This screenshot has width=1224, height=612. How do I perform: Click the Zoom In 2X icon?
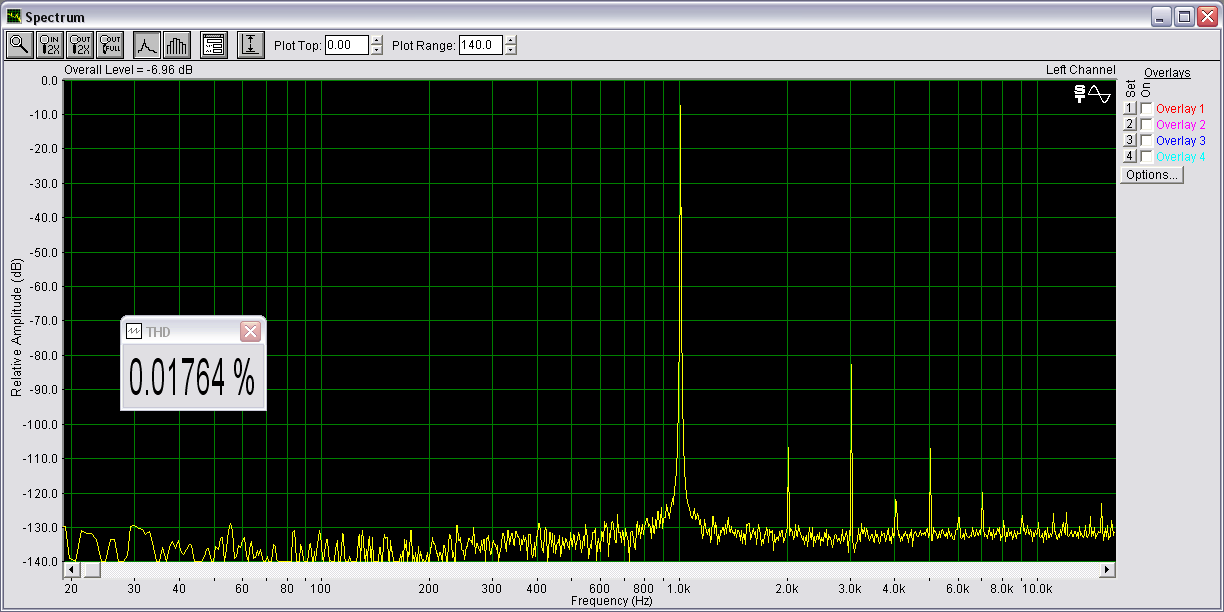coord(50,45)
